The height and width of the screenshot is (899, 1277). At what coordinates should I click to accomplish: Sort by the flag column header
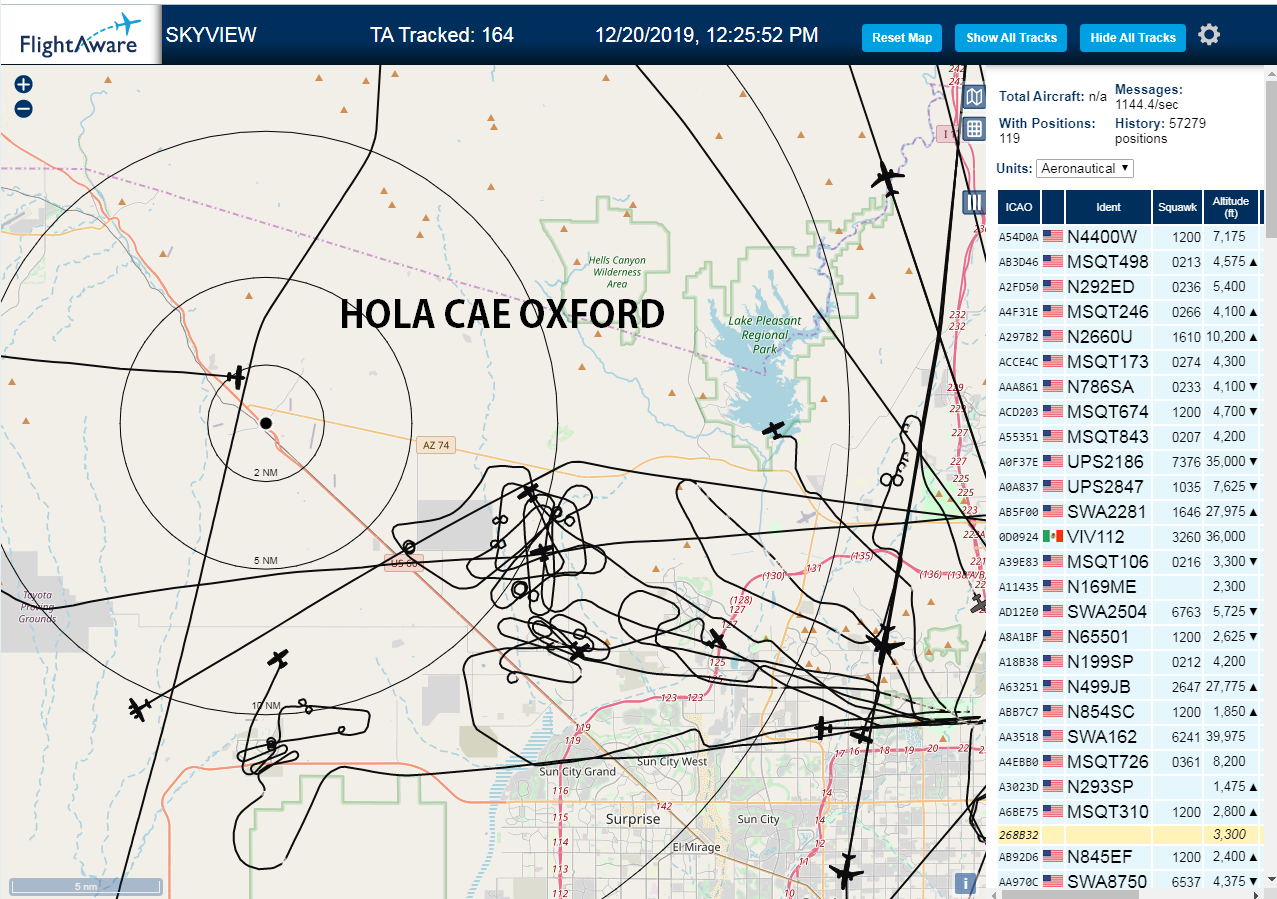tap(1053, 207)
